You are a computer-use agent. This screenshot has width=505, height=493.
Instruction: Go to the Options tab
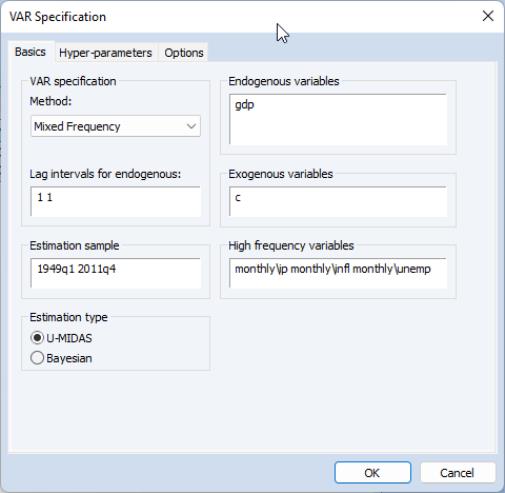coord(184,53)
